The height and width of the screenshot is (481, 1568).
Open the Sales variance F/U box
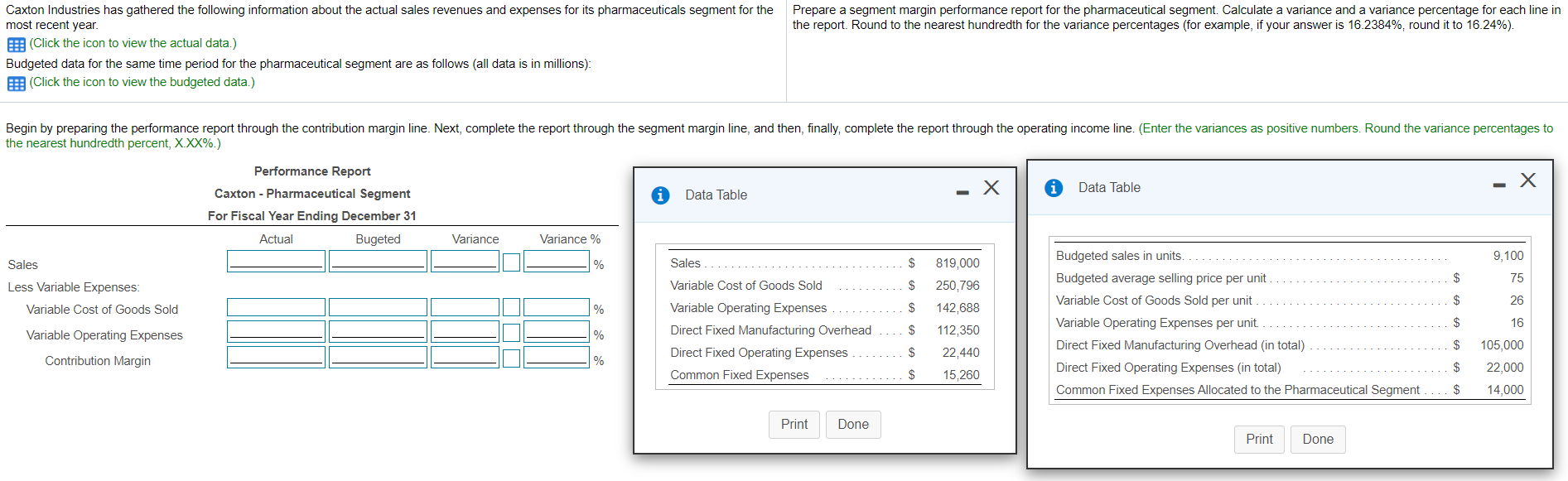[x=512, y=262]
